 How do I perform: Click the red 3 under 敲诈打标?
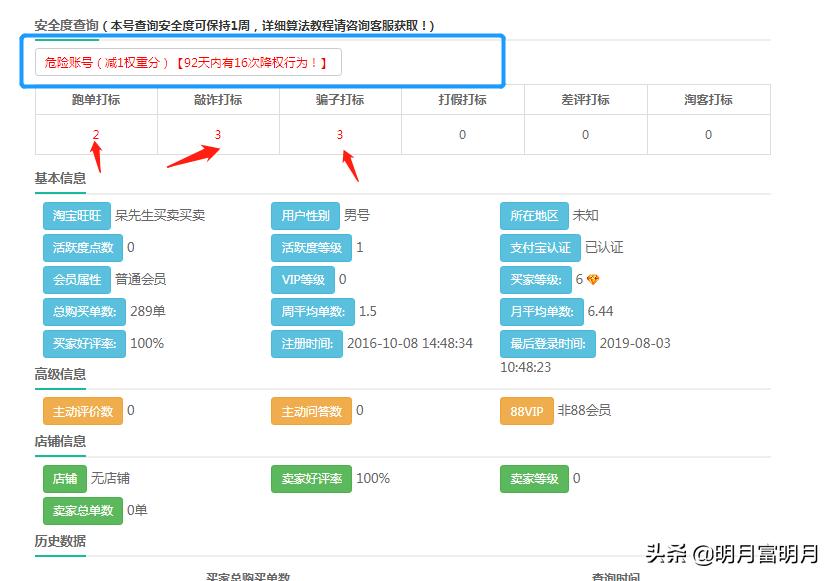click(x=217, y=132)
